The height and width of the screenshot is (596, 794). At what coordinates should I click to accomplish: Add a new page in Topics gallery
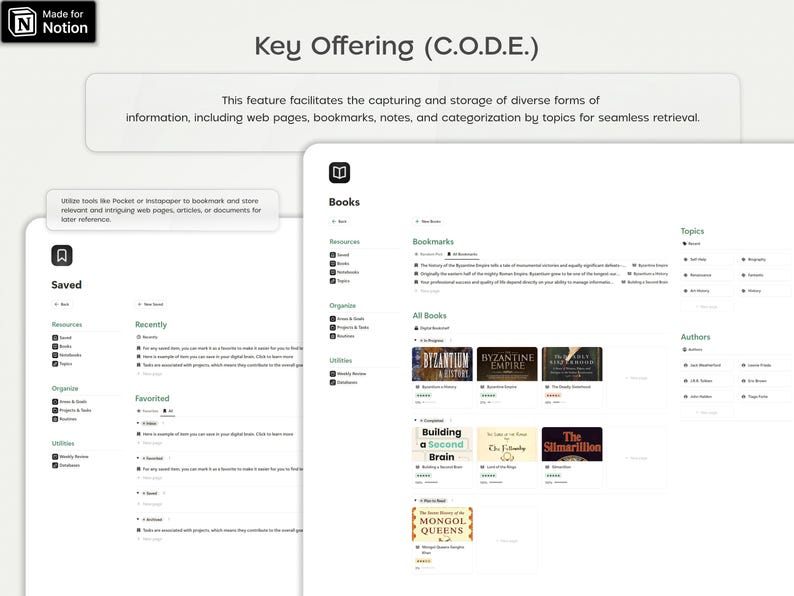706,307
